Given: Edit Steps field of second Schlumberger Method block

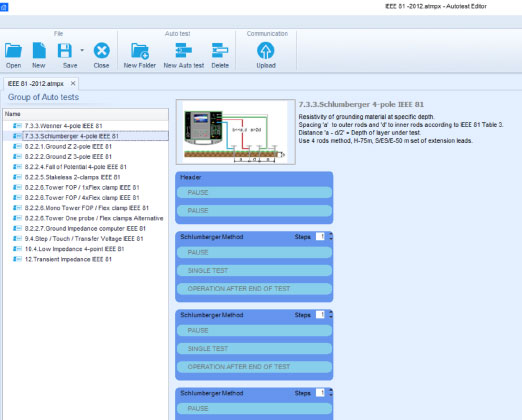Looking at the screenshot, I should point(320,315).
